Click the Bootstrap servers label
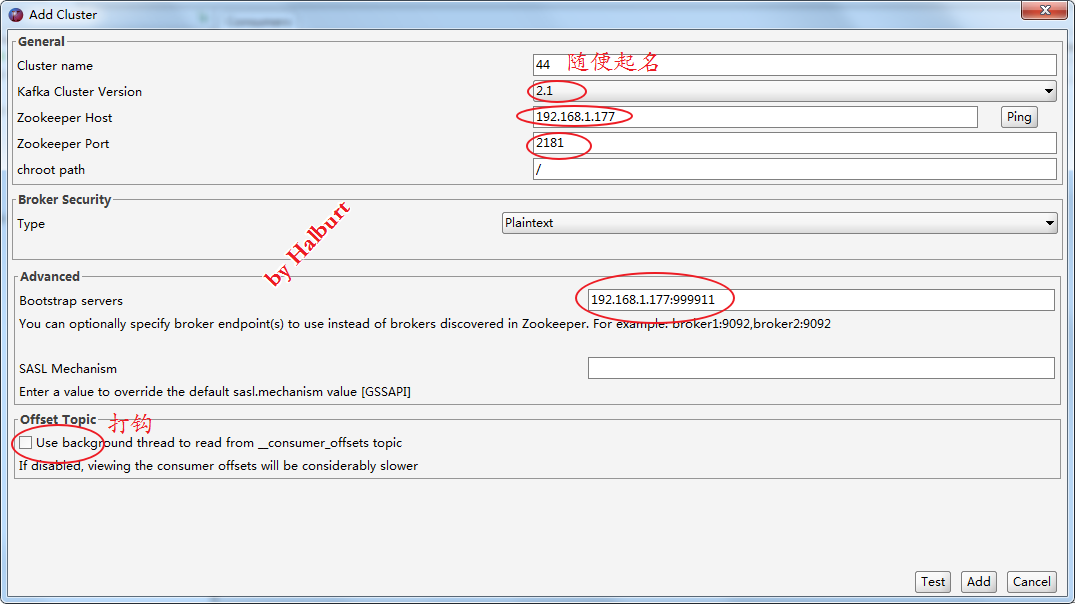The height and width of the screenshot is (604, 1075). click(71, 301)
